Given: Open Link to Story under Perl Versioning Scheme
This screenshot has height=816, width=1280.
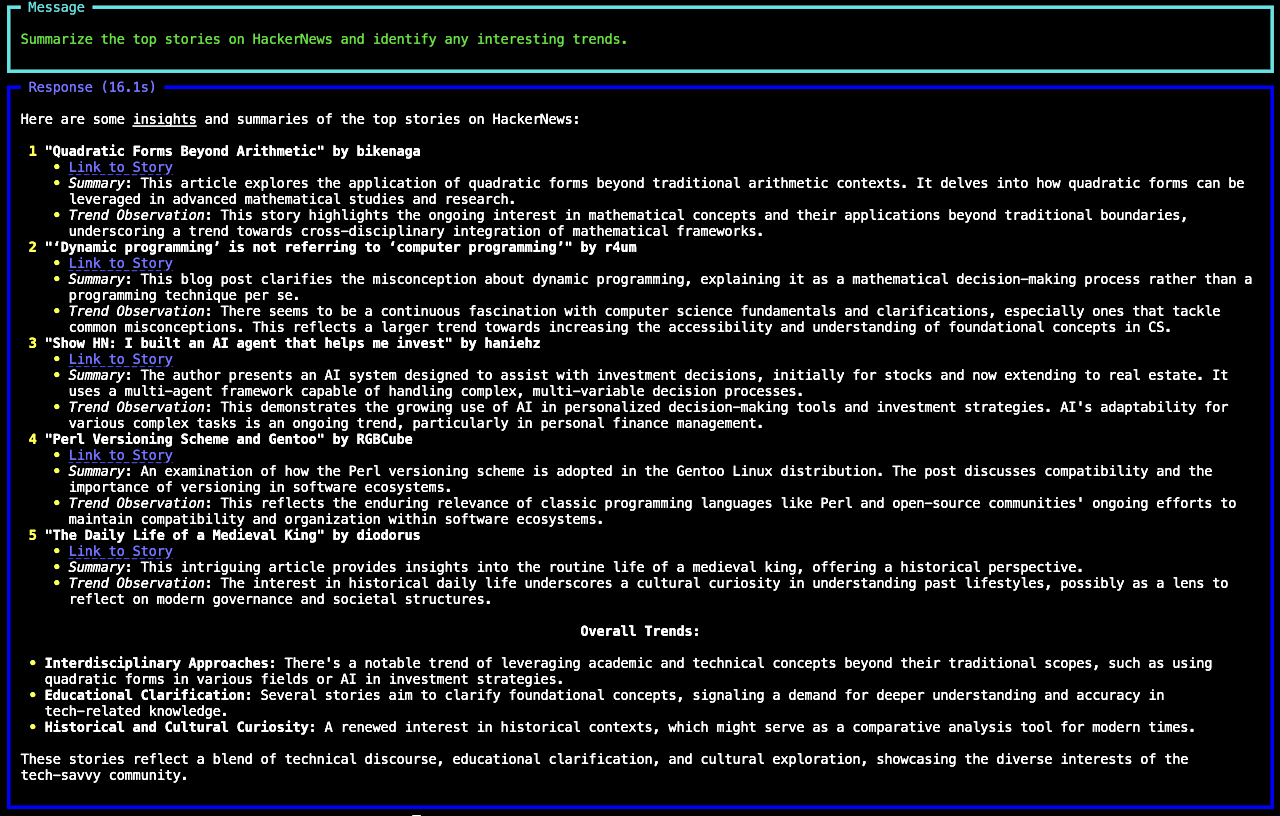Looking at the screenshot, I should click(121, 455).
